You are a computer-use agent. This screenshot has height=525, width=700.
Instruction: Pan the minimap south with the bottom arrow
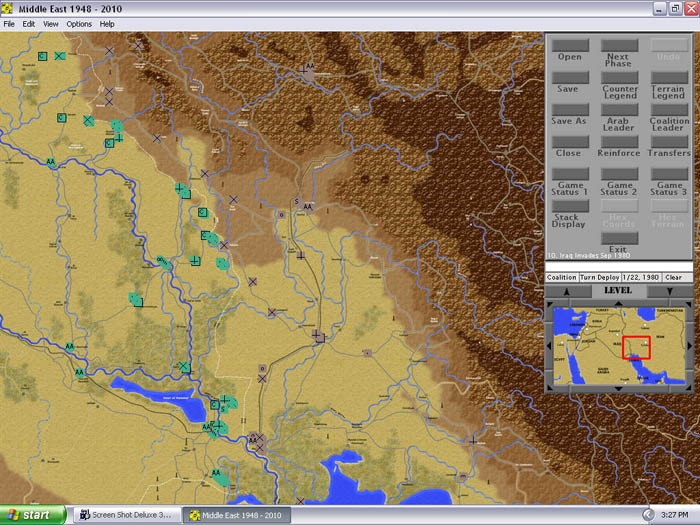618,388
